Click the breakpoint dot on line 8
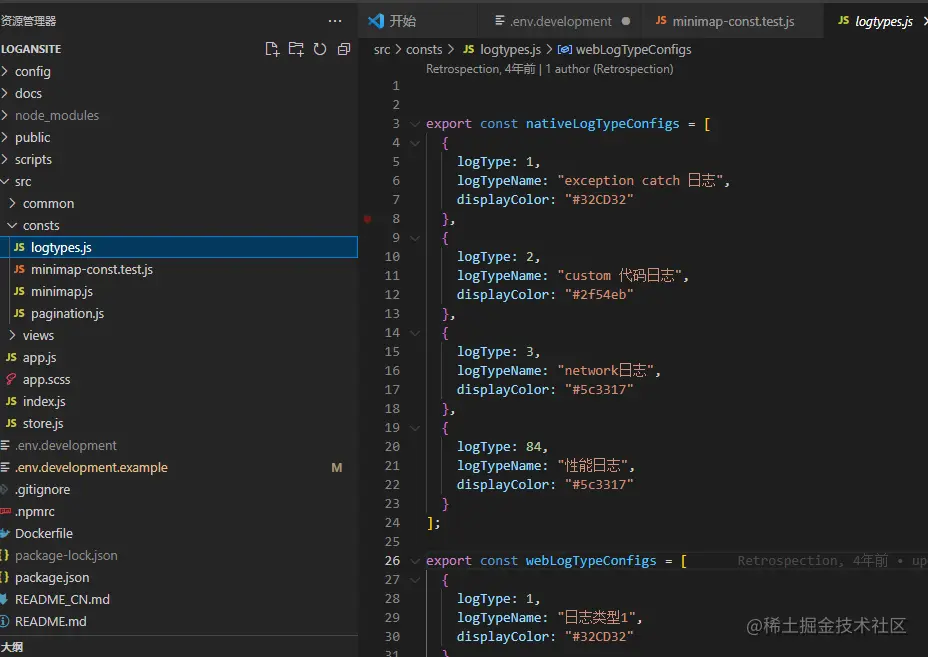This screenshot has width=928, height=657. [368, 219]
